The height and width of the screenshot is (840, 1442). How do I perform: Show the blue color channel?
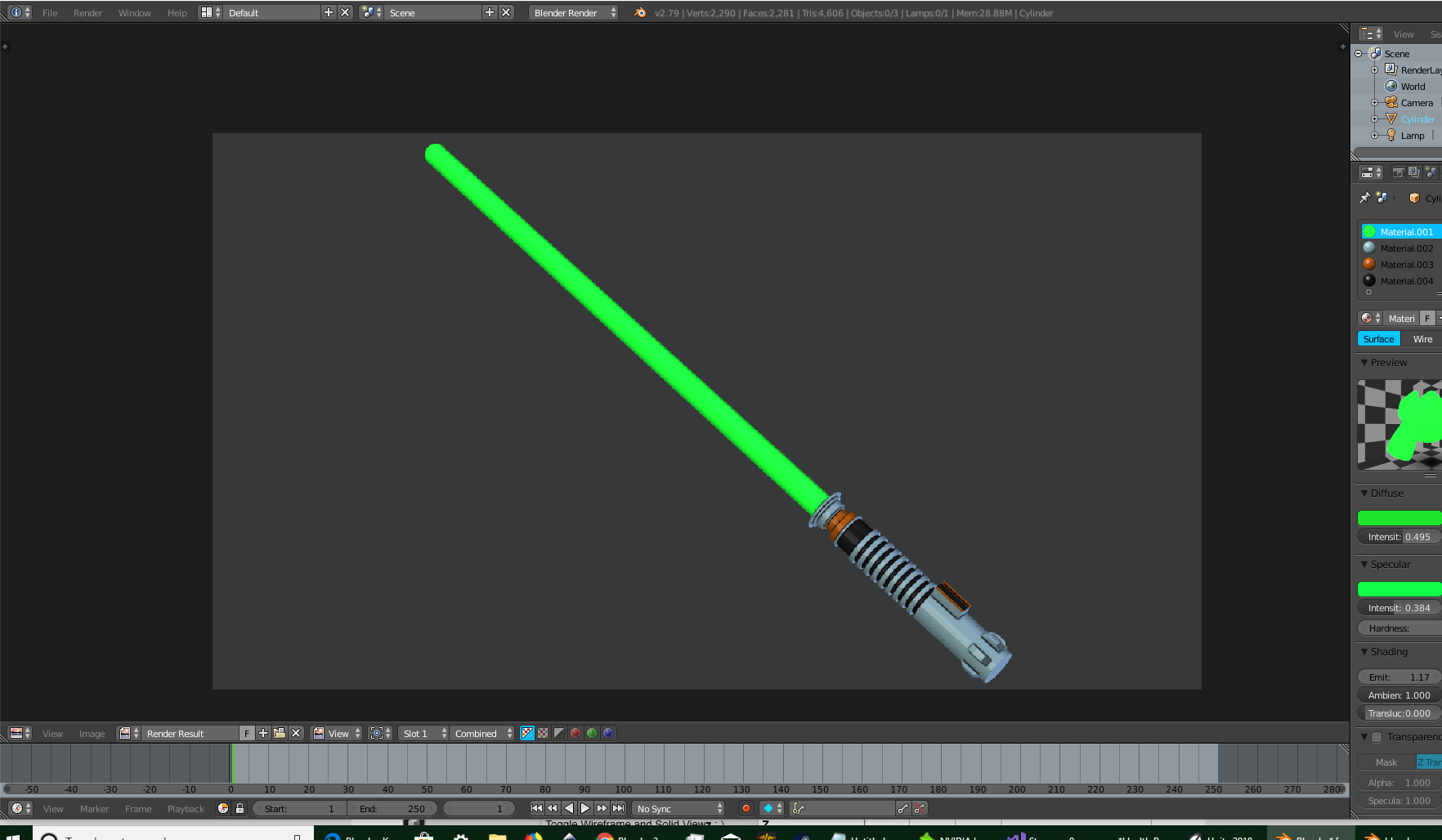(x=608, y=734)
